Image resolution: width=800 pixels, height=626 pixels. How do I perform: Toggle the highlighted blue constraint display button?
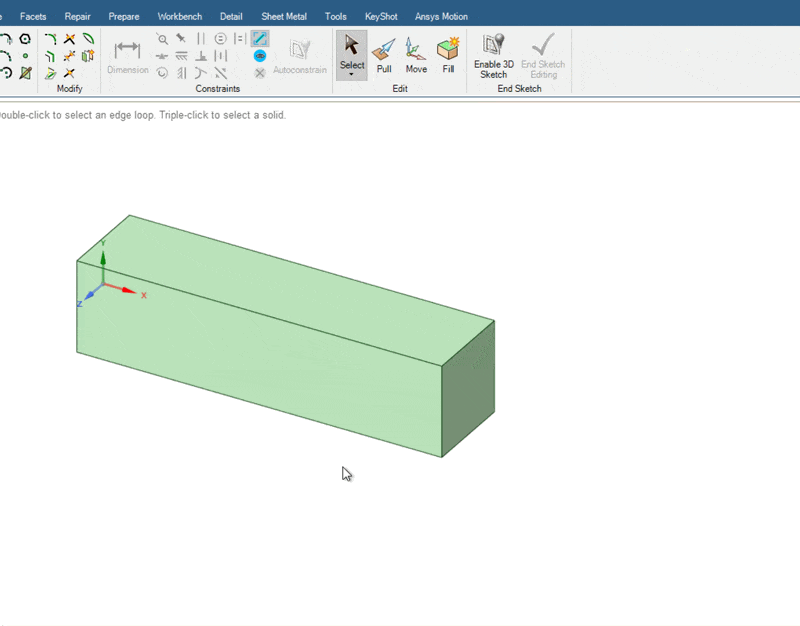point(260,39)
